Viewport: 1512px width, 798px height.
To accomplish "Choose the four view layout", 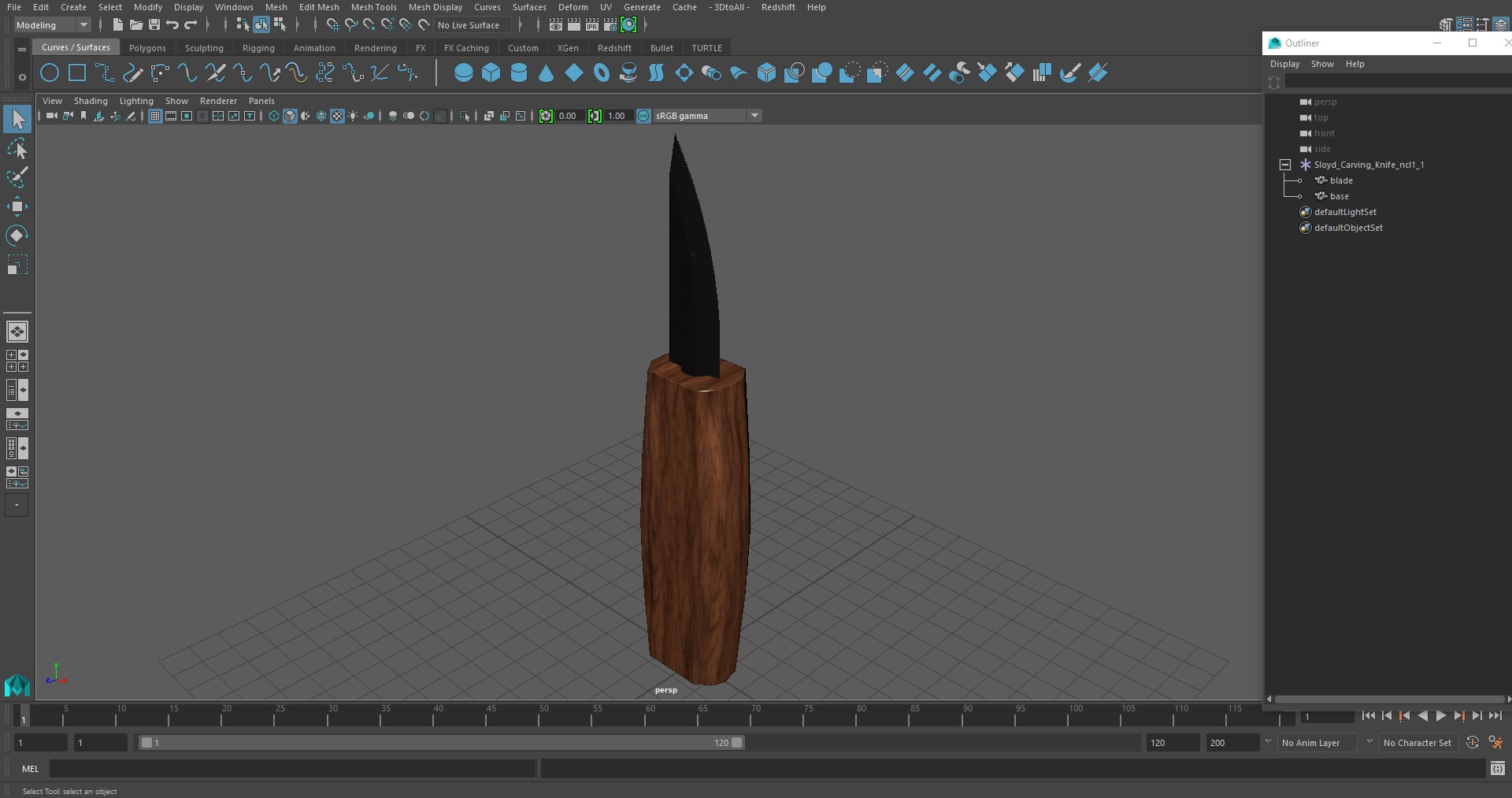I will click(x=17, y=361).
